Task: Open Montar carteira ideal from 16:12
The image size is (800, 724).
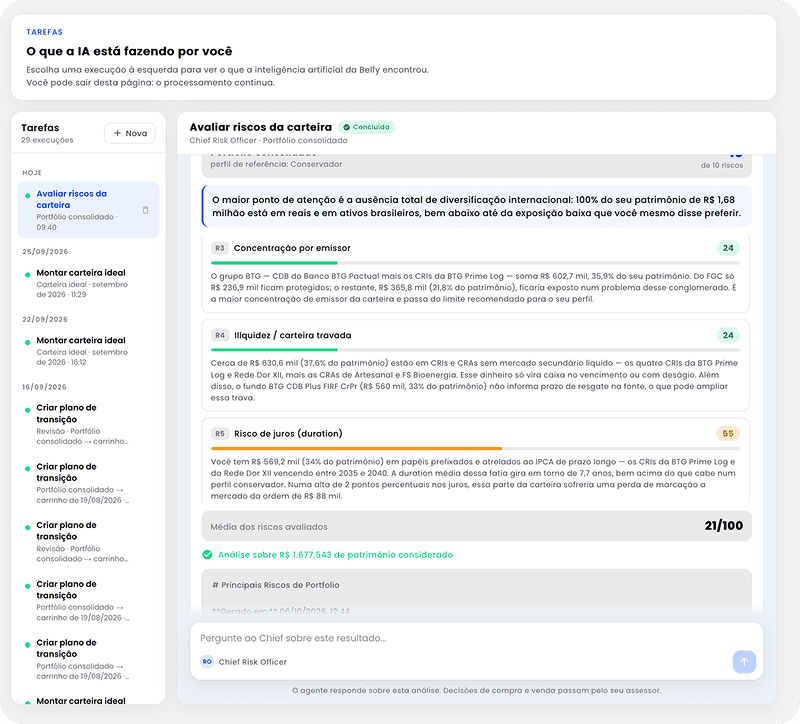Action: pos(88,351)
